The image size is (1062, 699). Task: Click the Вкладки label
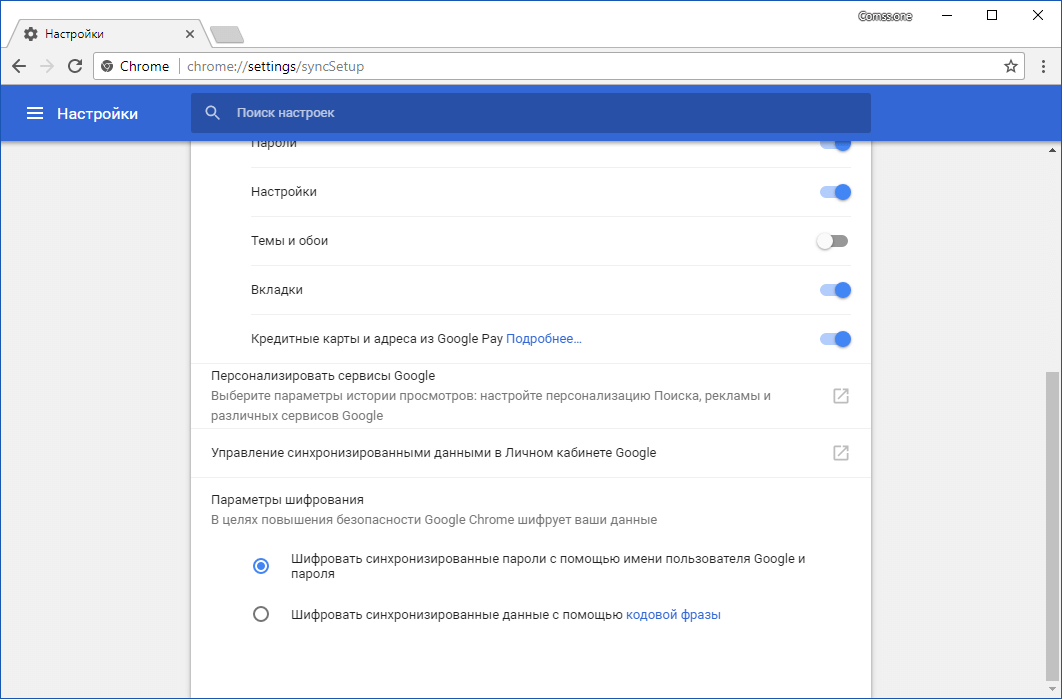(276, 290)
